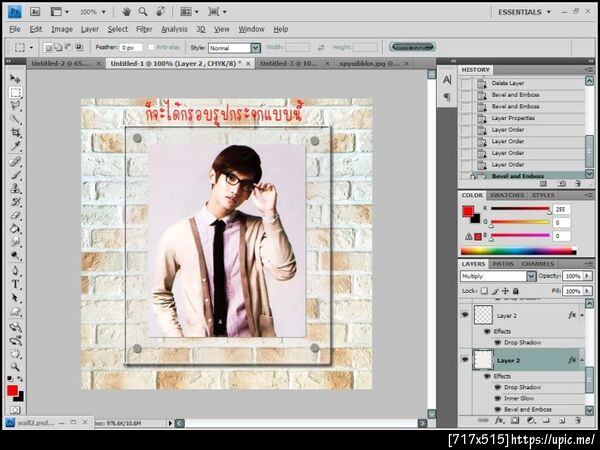Click Add to selection option
600x450 pixels.
click(58, 47)
